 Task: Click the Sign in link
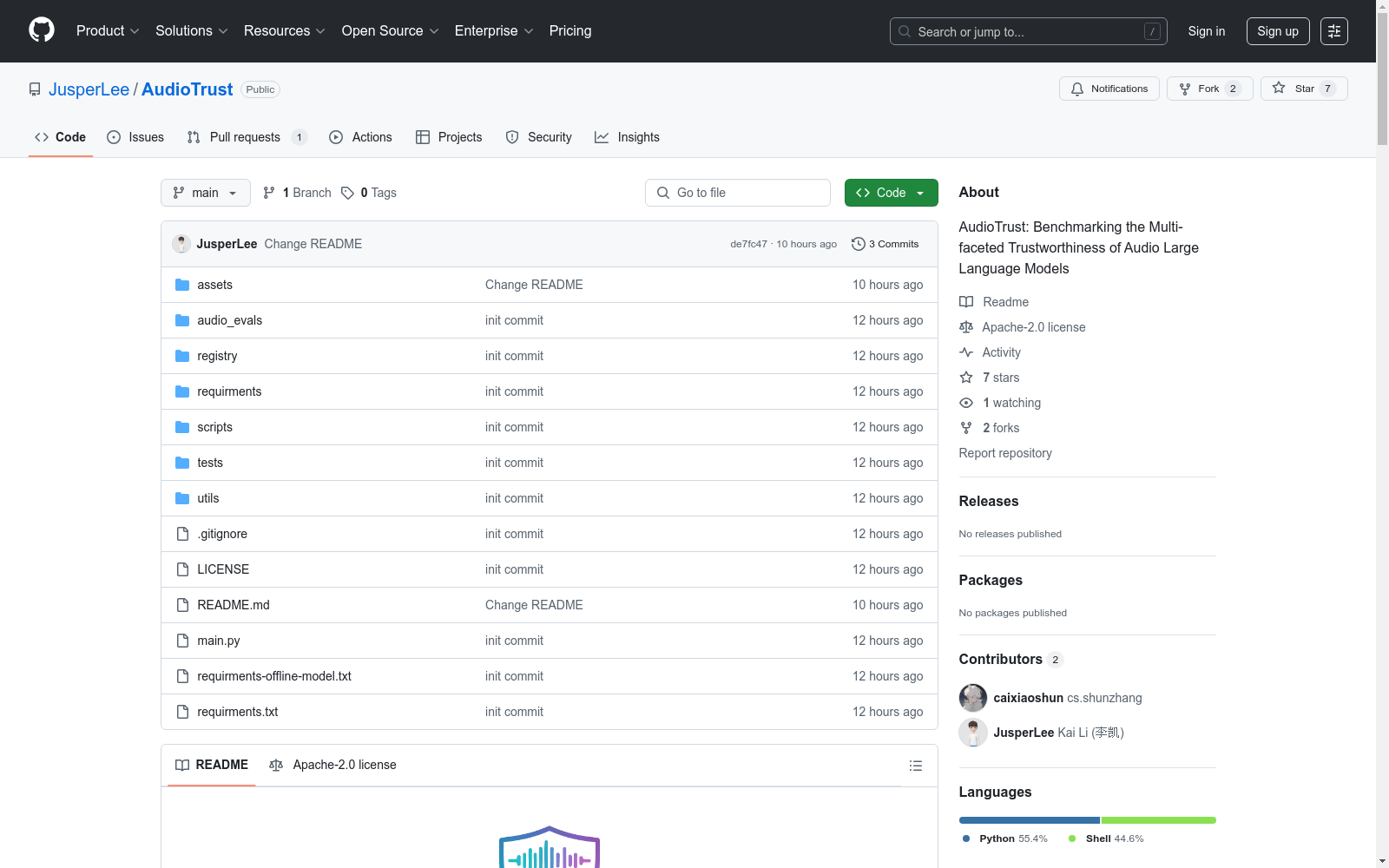tap(1207, 31)
